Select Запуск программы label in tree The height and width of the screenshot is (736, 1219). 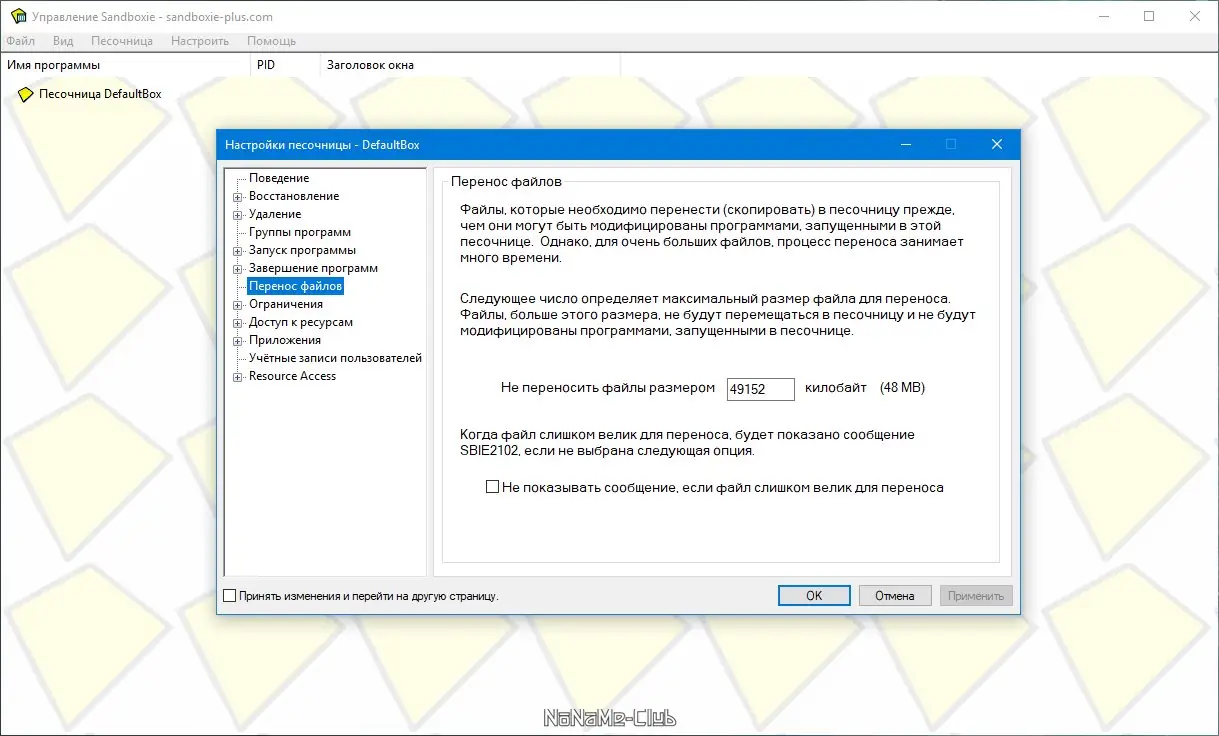(x=302, y=250)
